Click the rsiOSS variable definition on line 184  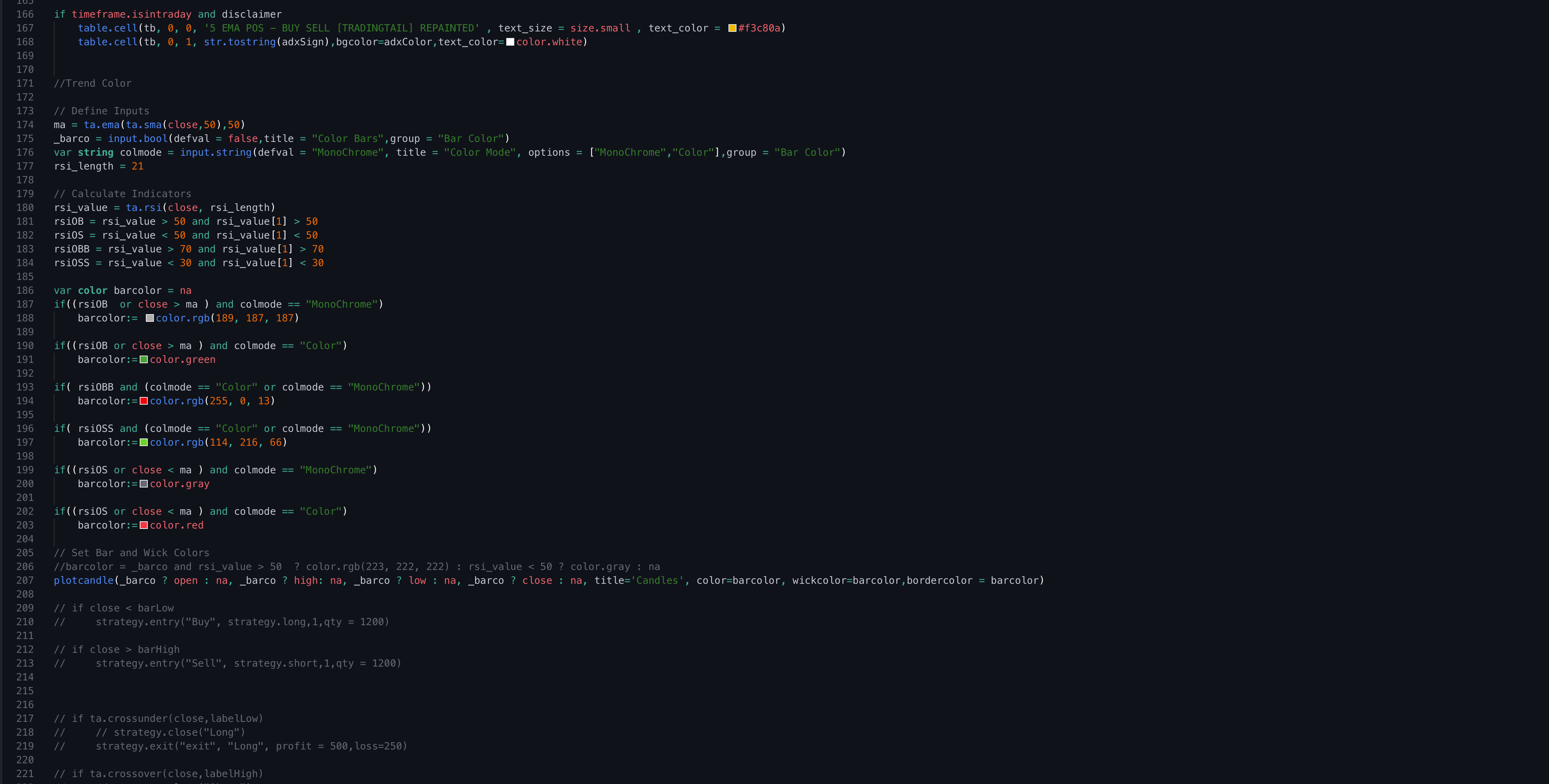[x=71, y=263]
